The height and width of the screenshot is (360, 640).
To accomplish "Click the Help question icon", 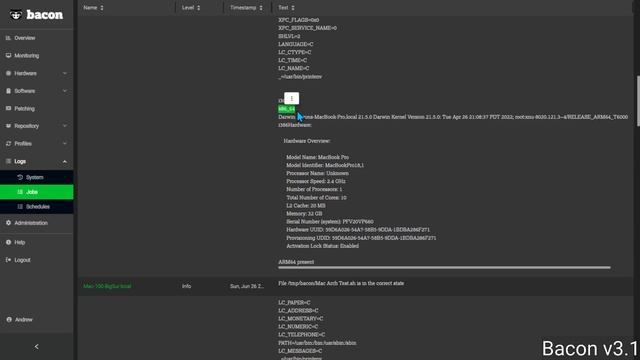I will 8,242.
